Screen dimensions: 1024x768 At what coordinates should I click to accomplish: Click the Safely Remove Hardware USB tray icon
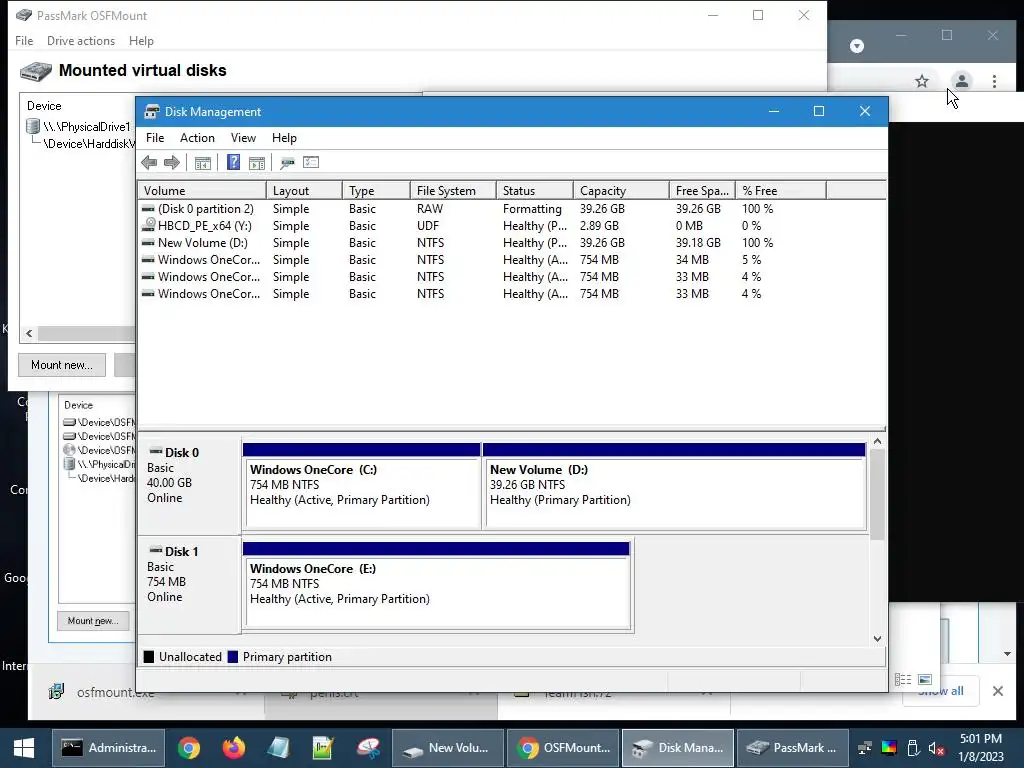point(913,748)
